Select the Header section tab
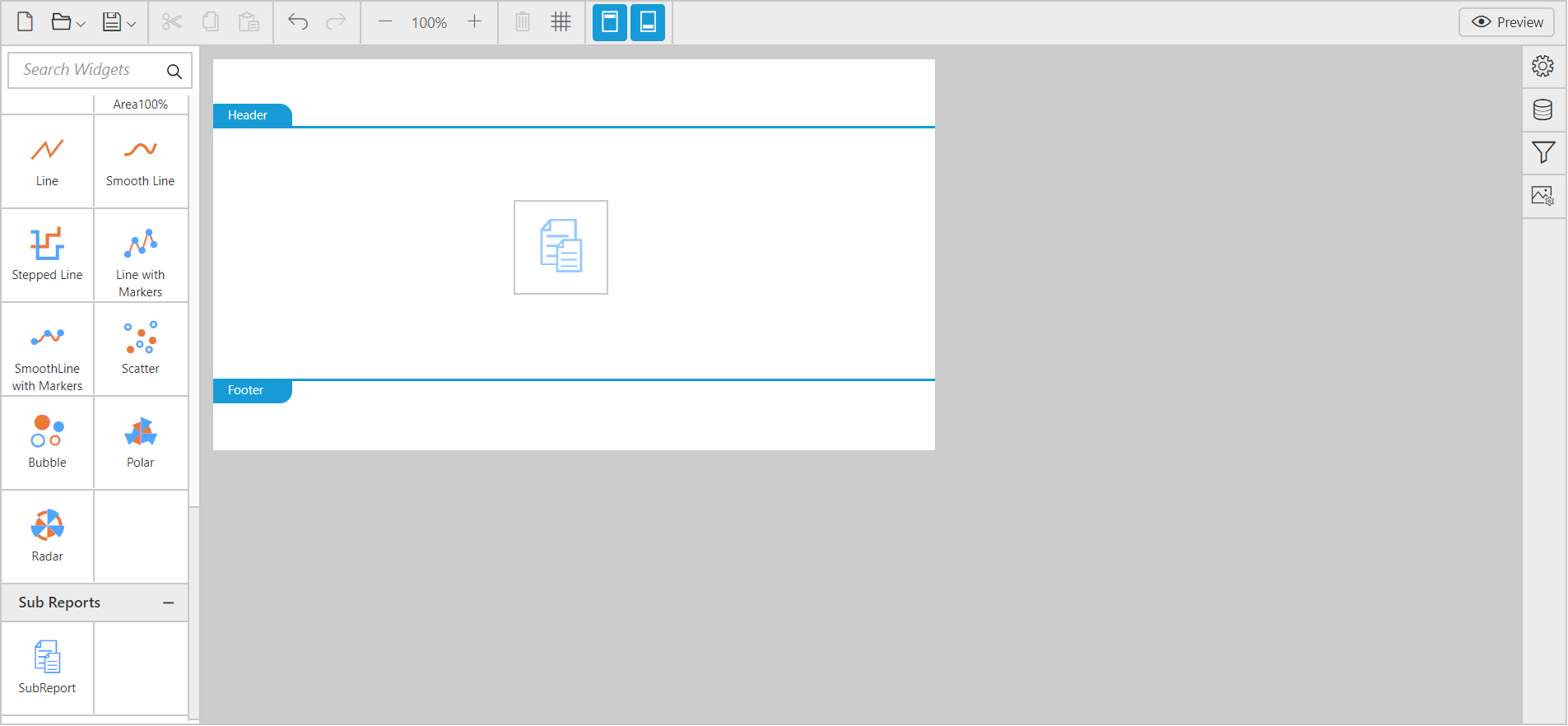This screenshot has width=1568, height=726. pyautogui.click(x=252, y=115)
